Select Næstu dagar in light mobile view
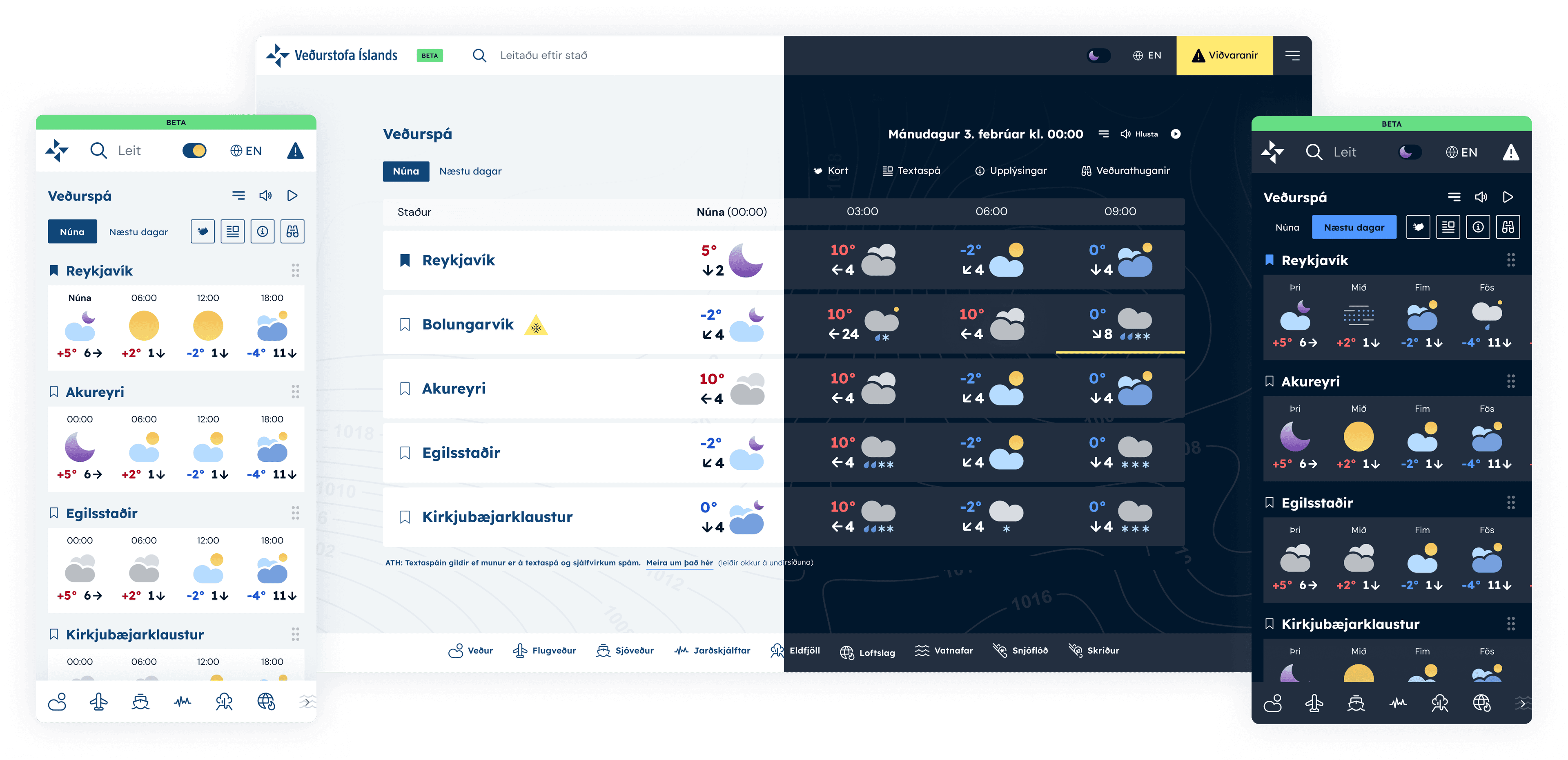Screen dimensions: 1568x760 [139, 232]
